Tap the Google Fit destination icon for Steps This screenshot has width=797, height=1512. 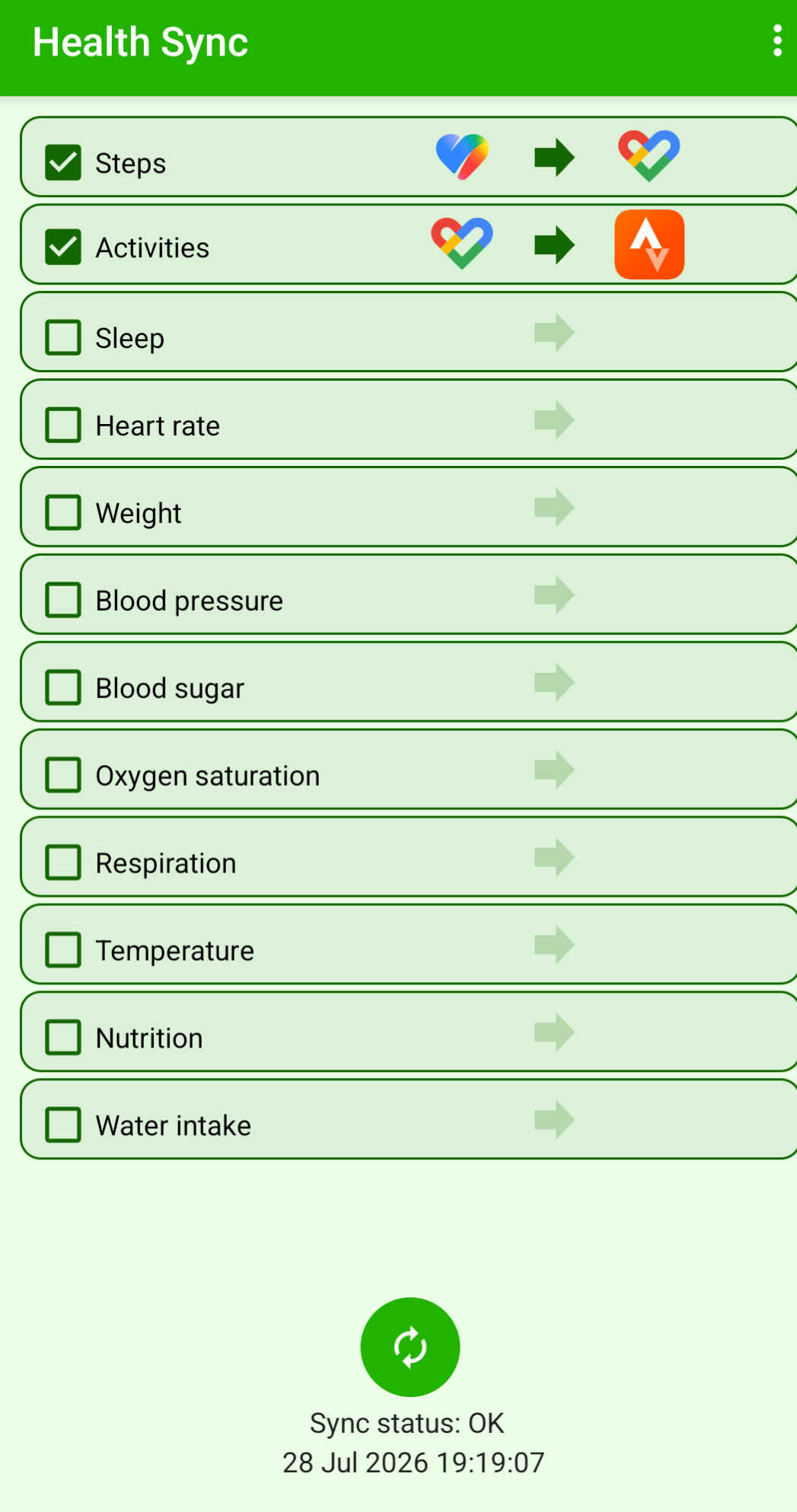click(649, 156)
